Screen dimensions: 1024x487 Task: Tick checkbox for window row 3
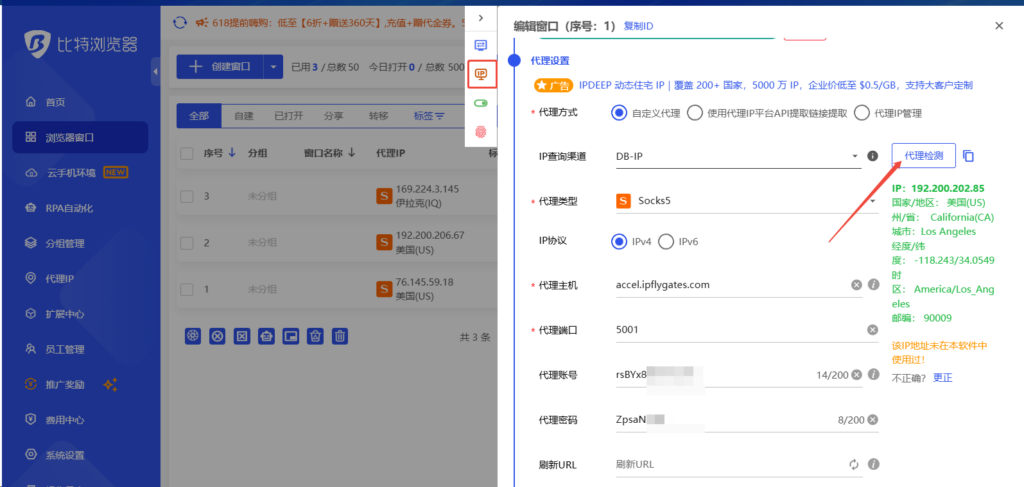[187, 196]
